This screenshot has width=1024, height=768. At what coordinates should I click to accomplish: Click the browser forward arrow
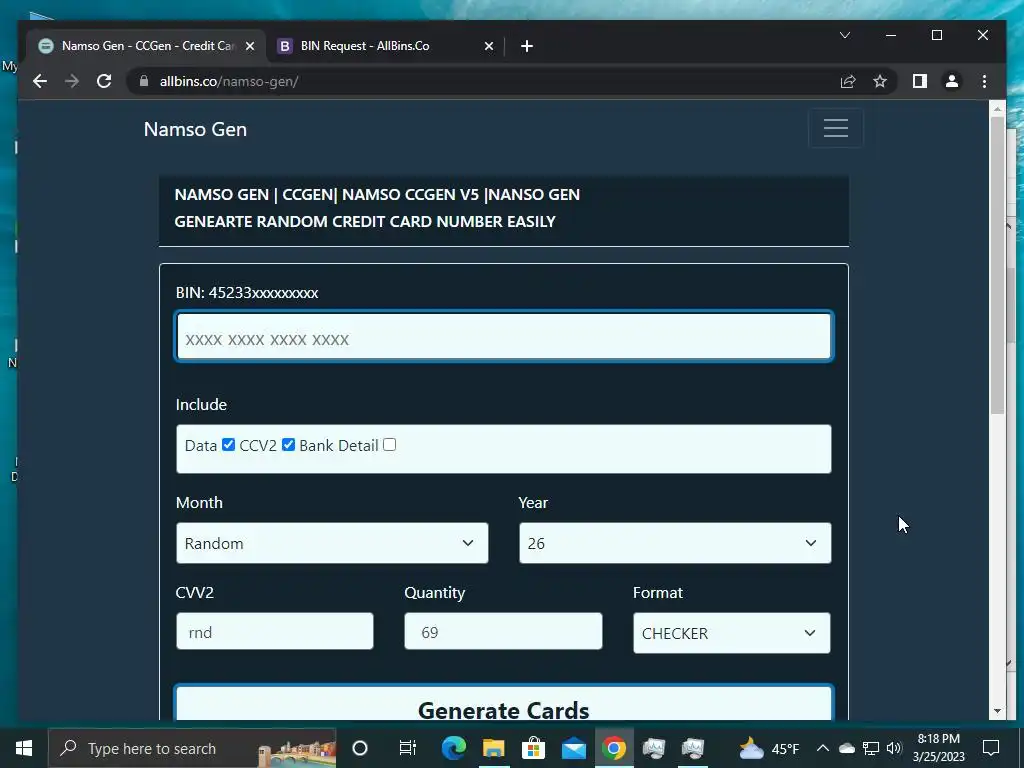coord(72,81)
